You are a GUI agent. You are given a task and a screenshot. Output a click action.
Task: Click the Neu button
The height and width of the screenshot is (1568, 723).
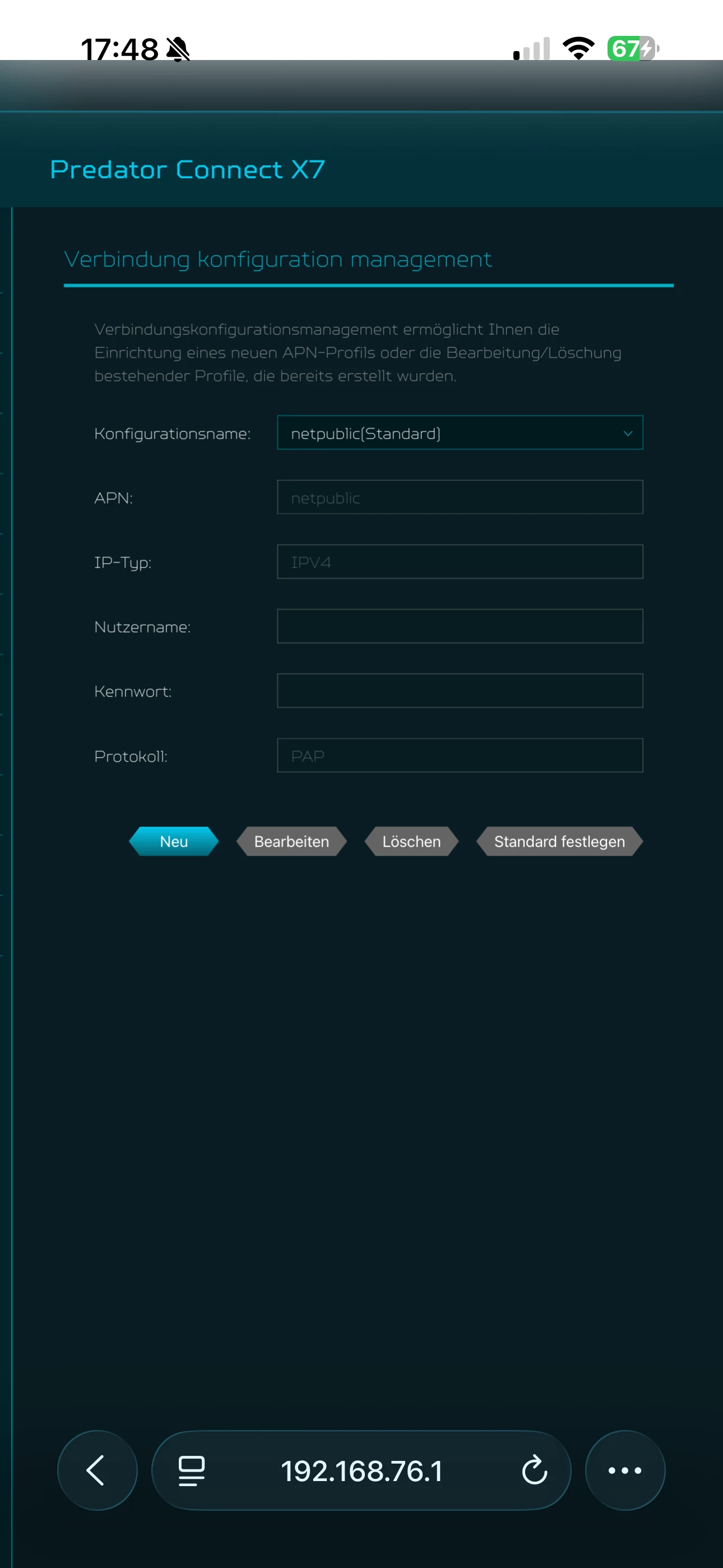point(173,841)
